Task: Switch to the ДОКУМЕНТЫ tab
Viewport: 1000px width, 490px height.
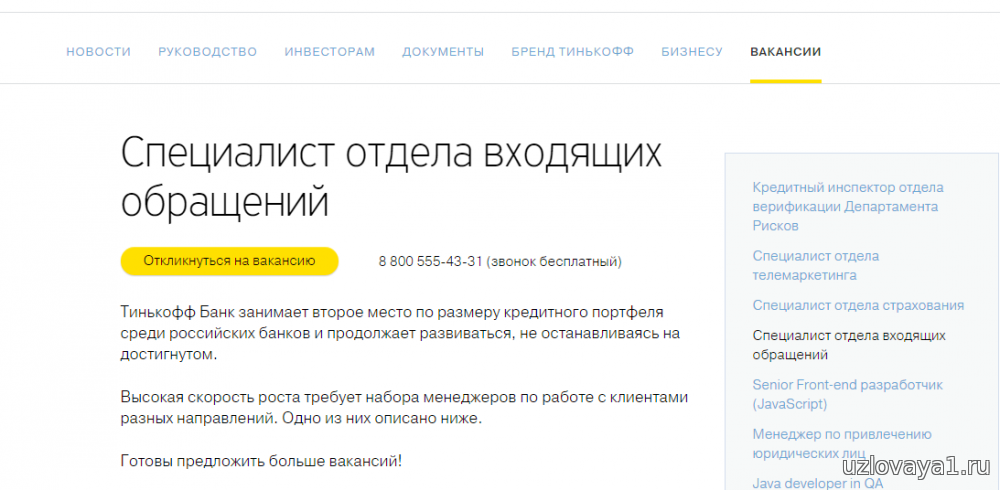Action: pyautogui.click(x=443, y=52)
